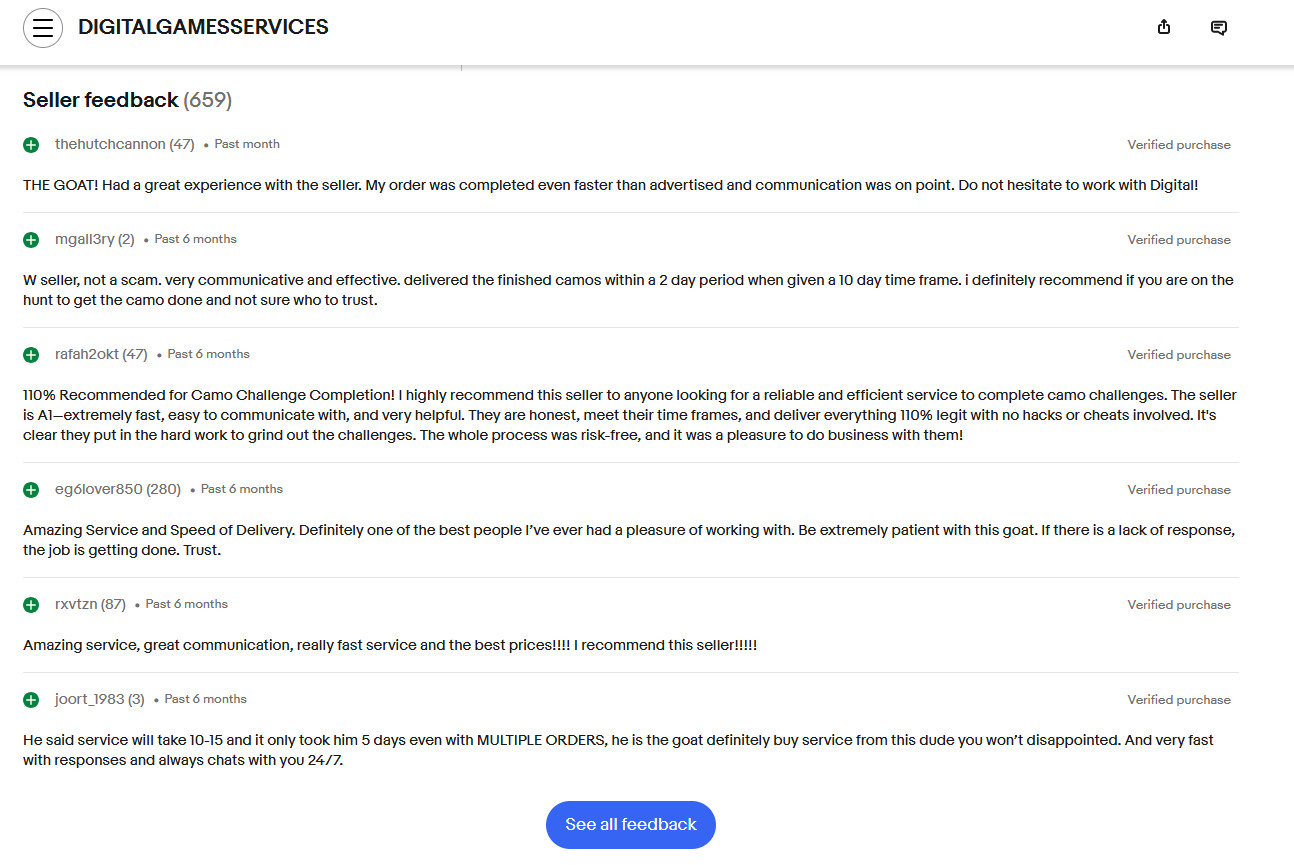Open the hamburger menu icon
Viewport: 1294px width, 865px height.
point(43,28)
